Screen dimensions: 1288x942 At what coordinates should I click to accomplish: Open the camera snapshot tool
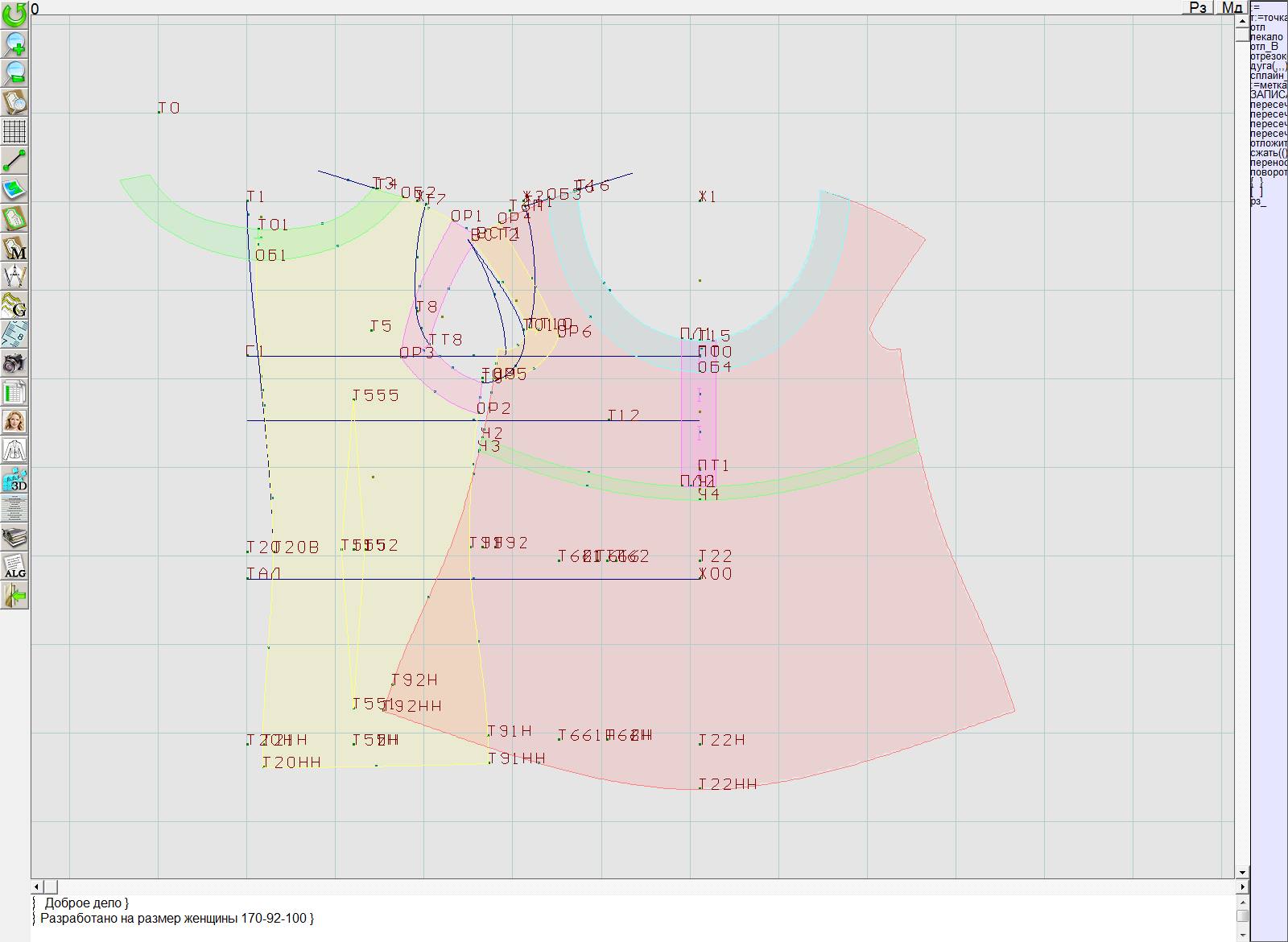[x=14, y=363]
